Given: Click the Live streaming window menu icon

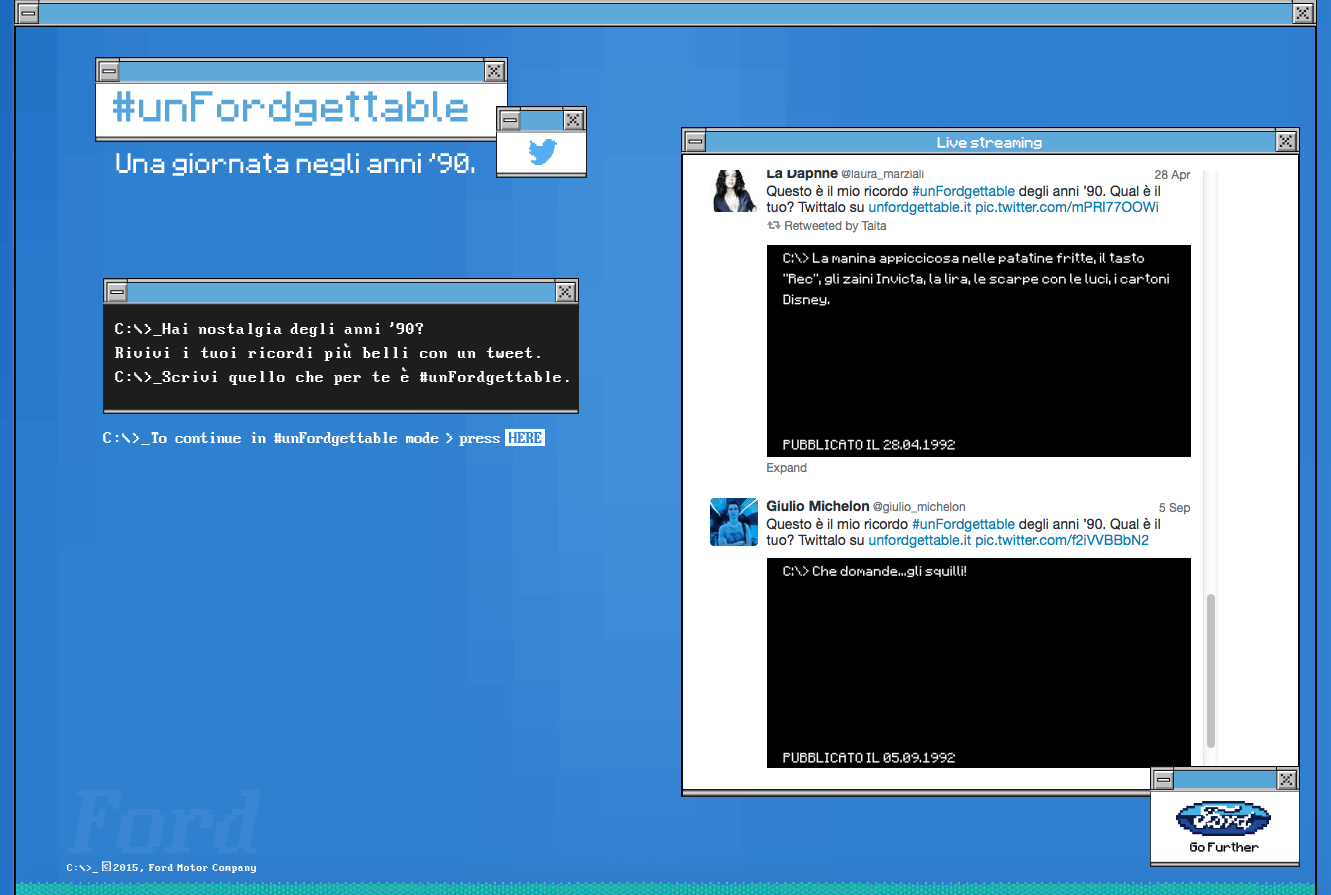Looking at the screenshot, I should [x=695, y=141].
